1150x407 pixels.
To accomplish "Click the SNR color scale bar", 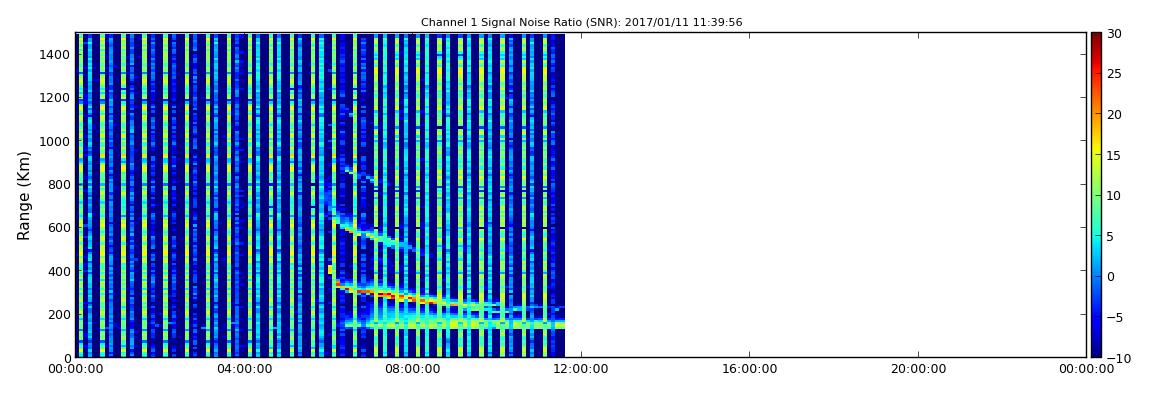I will 1096,195.
